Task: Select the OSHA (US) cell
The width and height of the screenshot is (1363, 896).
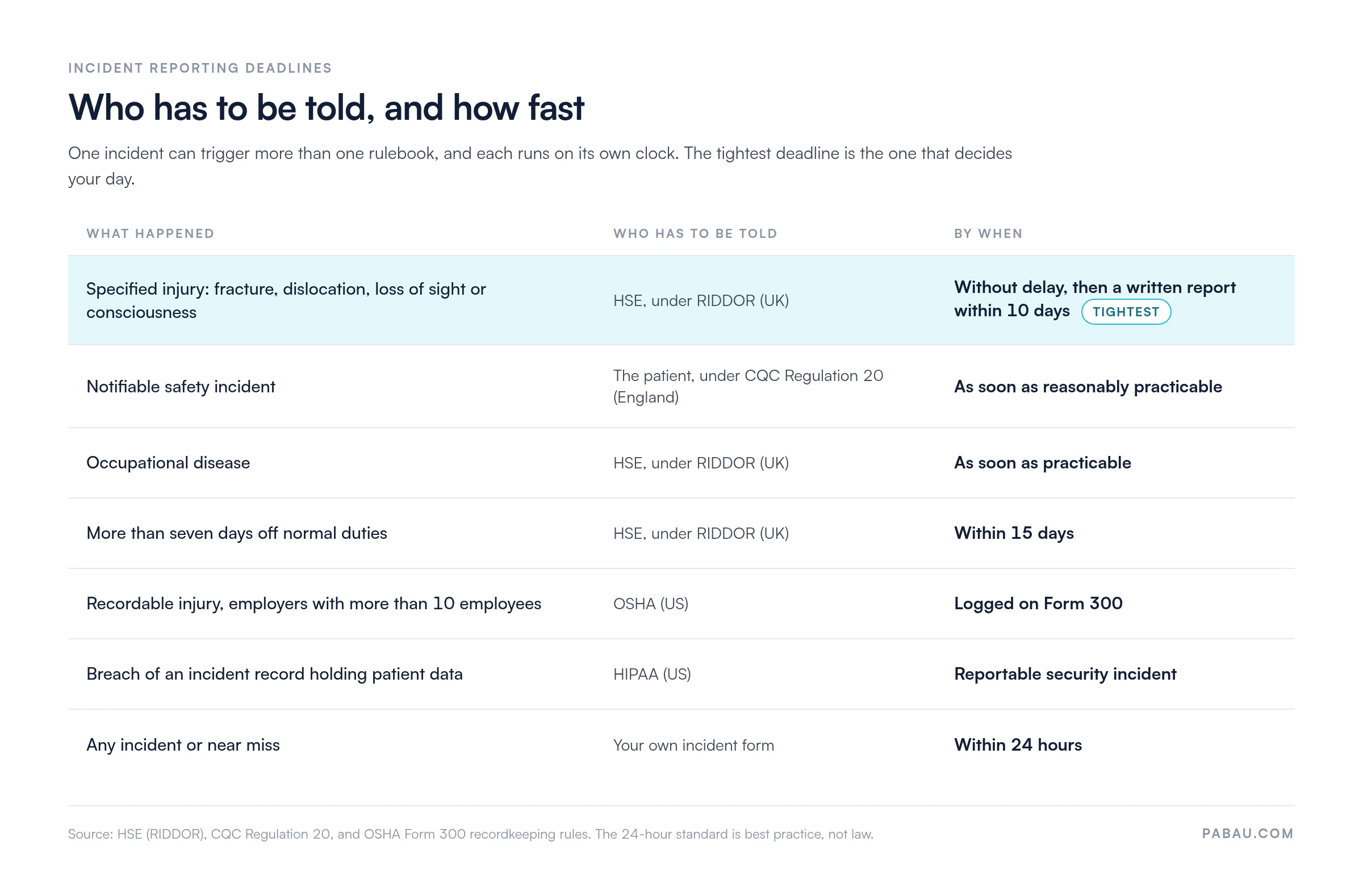Action: point(651,604)
